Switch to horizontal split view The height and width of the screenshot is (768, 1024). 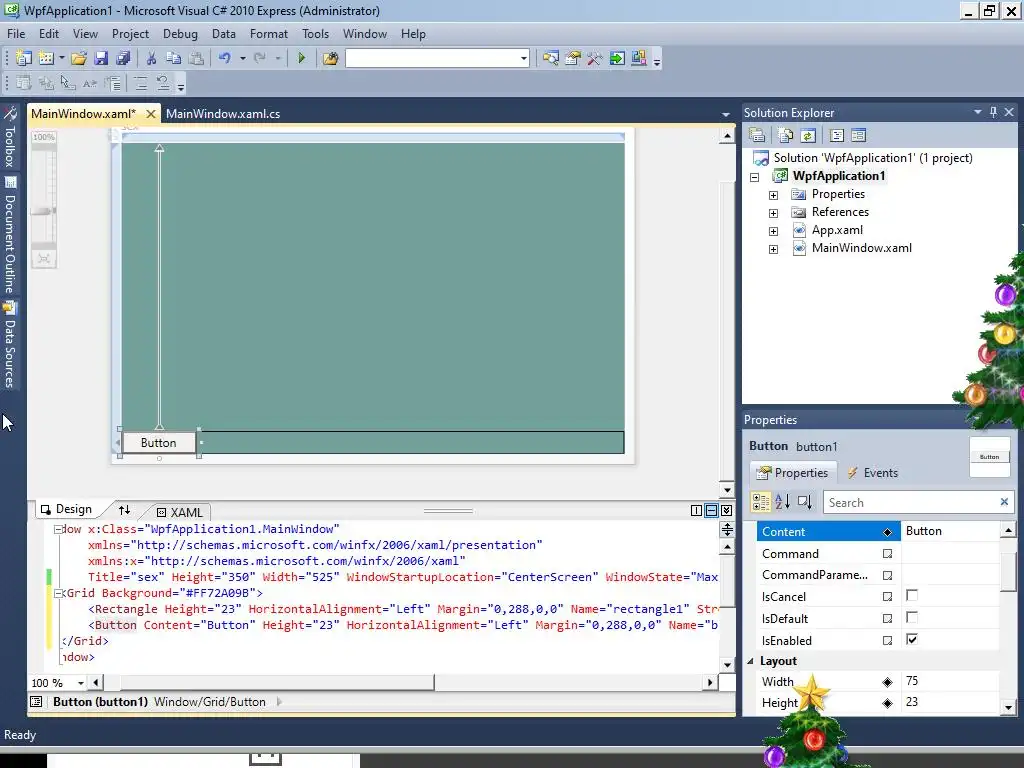pyautogui.click(x=711, y=511)
